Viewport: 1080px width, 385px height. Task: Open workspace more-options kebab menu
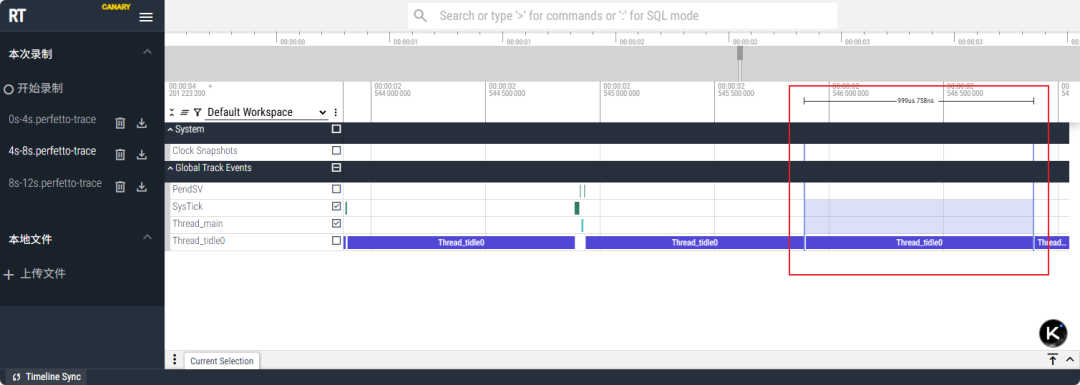(335, 112)
